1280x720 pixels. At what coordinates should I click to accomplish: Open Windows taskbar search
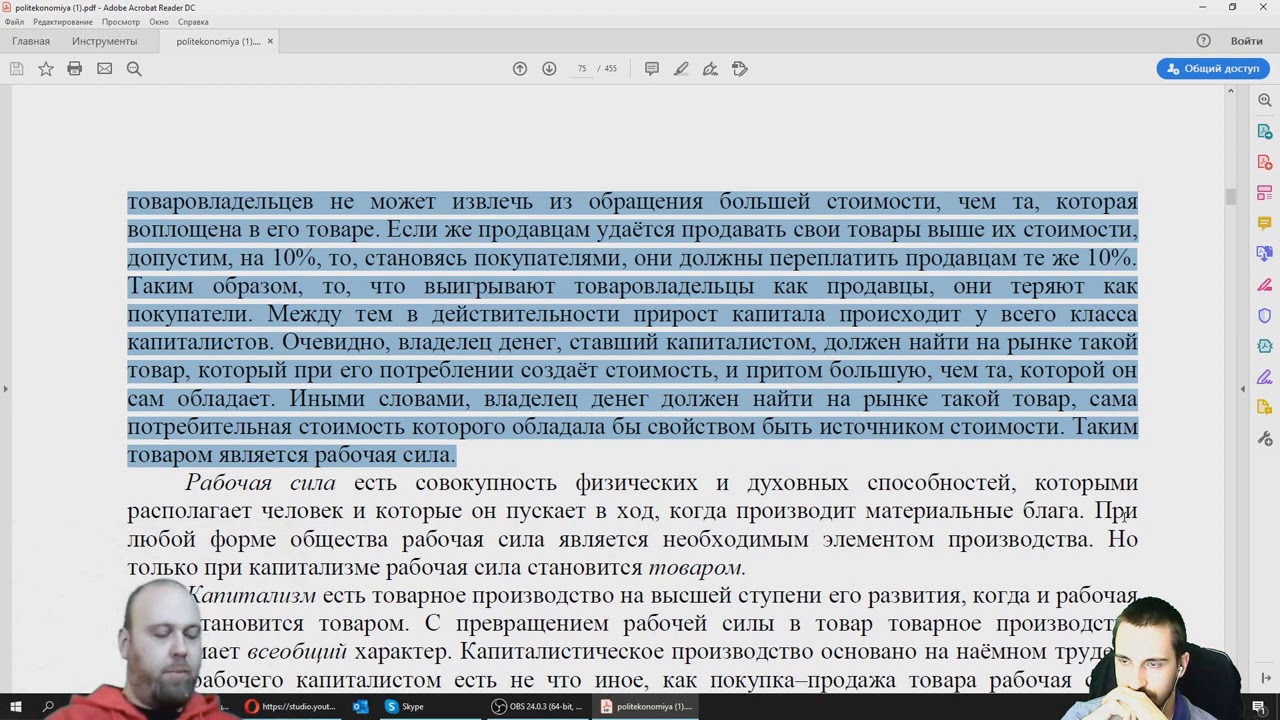[x=48, y=706]
